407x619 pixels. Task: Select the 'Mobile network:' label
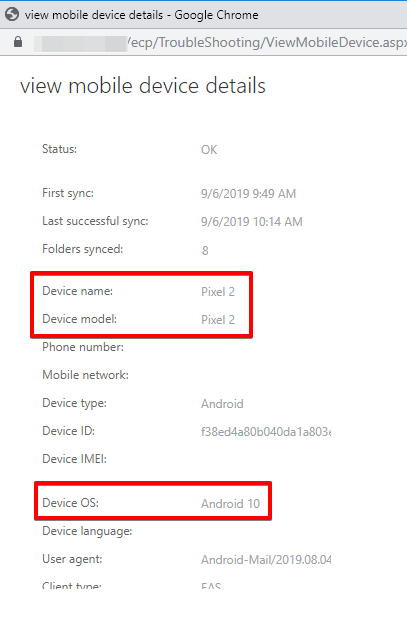[85, 375]
